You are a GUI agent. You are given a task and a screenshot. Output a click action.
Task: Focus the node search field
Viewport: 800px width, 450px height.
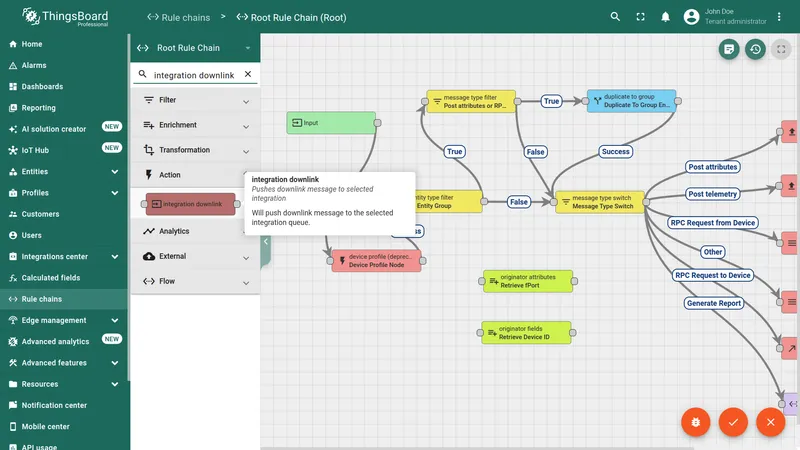(194, 75)
